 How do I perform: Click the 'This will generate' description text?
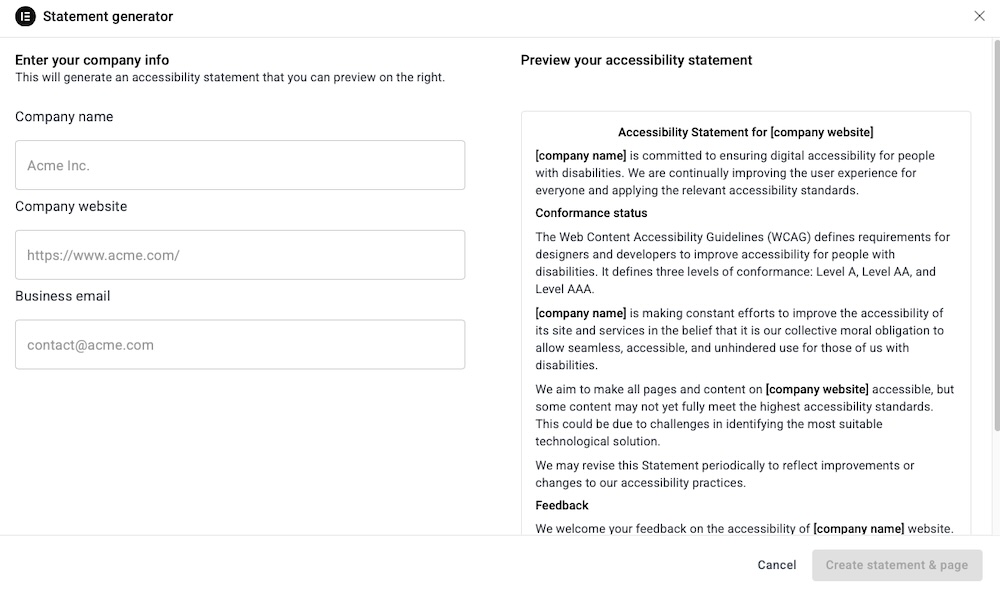[230, 77]
